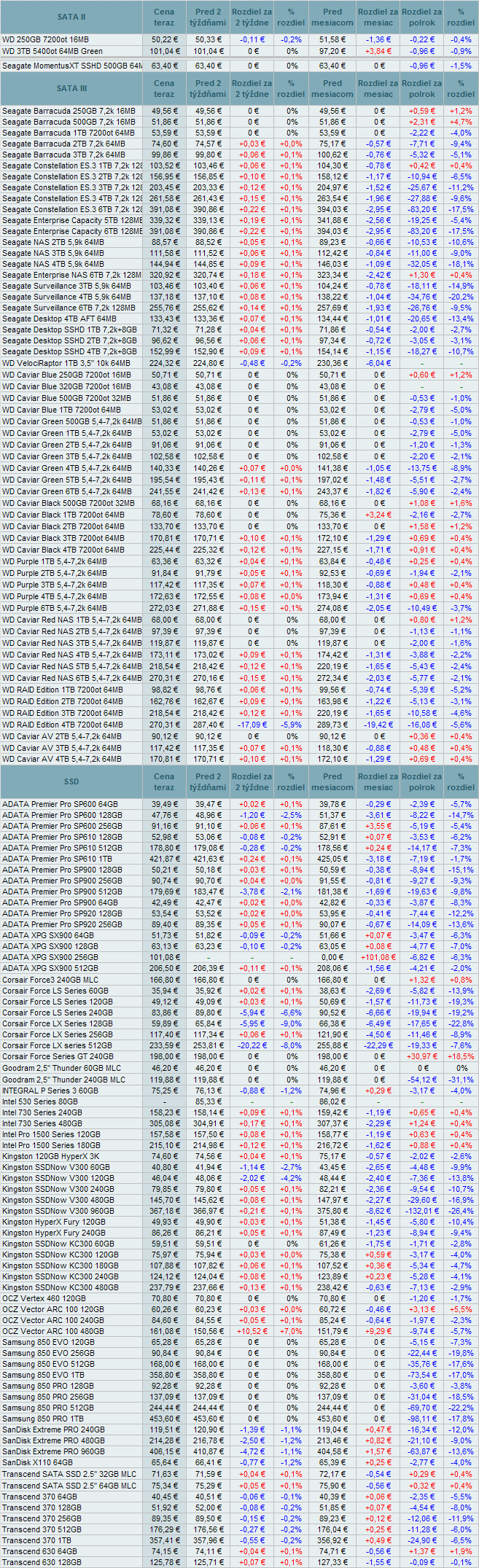Select Corsair Force3 240GB MLC
The image size is (479, 1568).
[51, 980]
